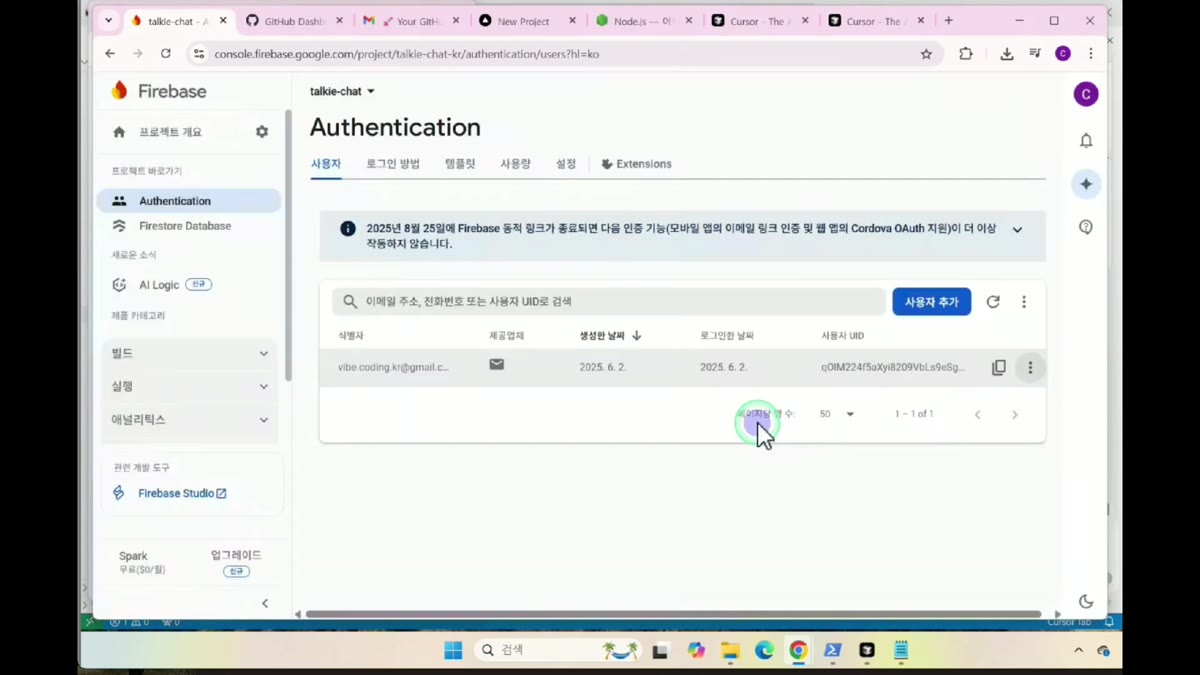
Task: Open Copilot from the taskbar
Action: click(696, 651)
